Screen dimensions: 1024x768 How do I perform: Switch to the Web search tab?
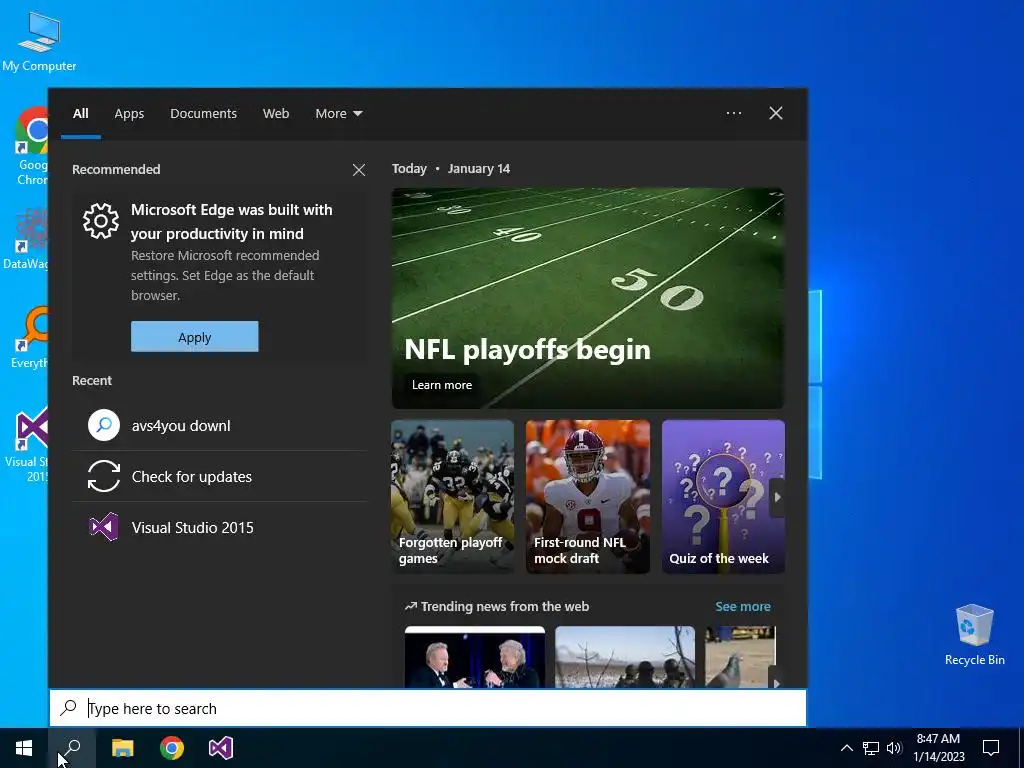click(276, 114)
